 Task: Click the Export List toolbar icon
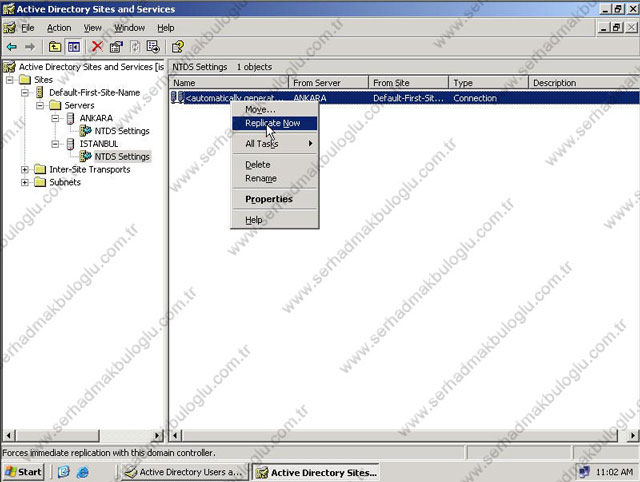[153, 47]
